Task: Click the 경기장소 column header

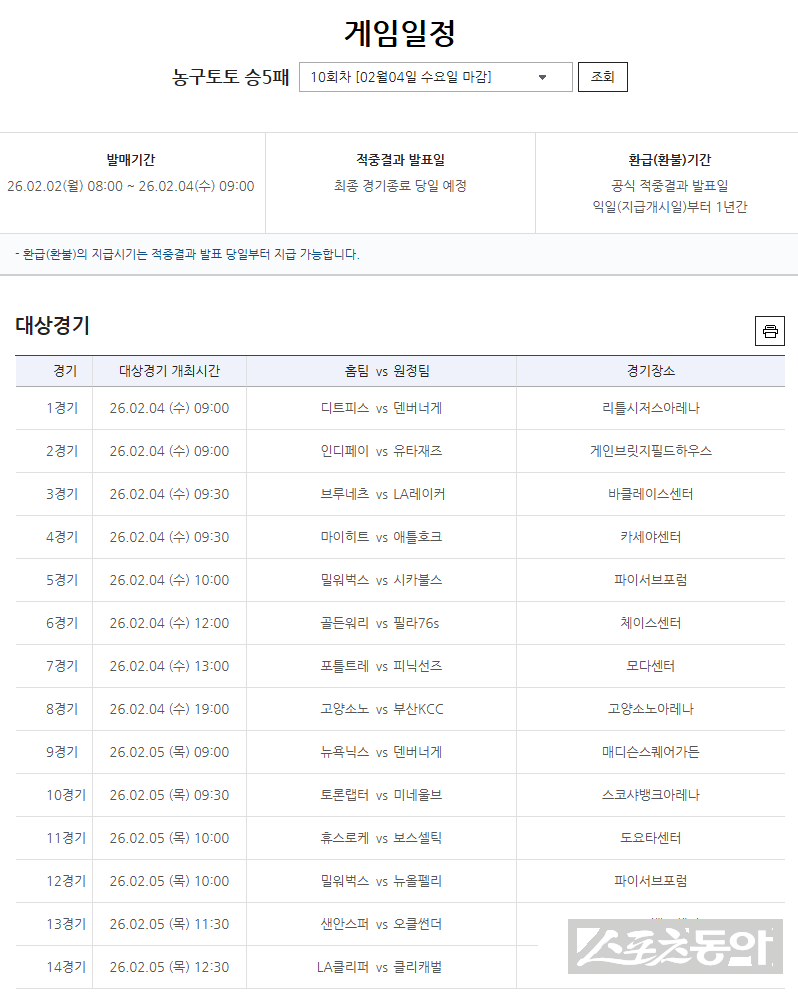Action: (650, 371)
